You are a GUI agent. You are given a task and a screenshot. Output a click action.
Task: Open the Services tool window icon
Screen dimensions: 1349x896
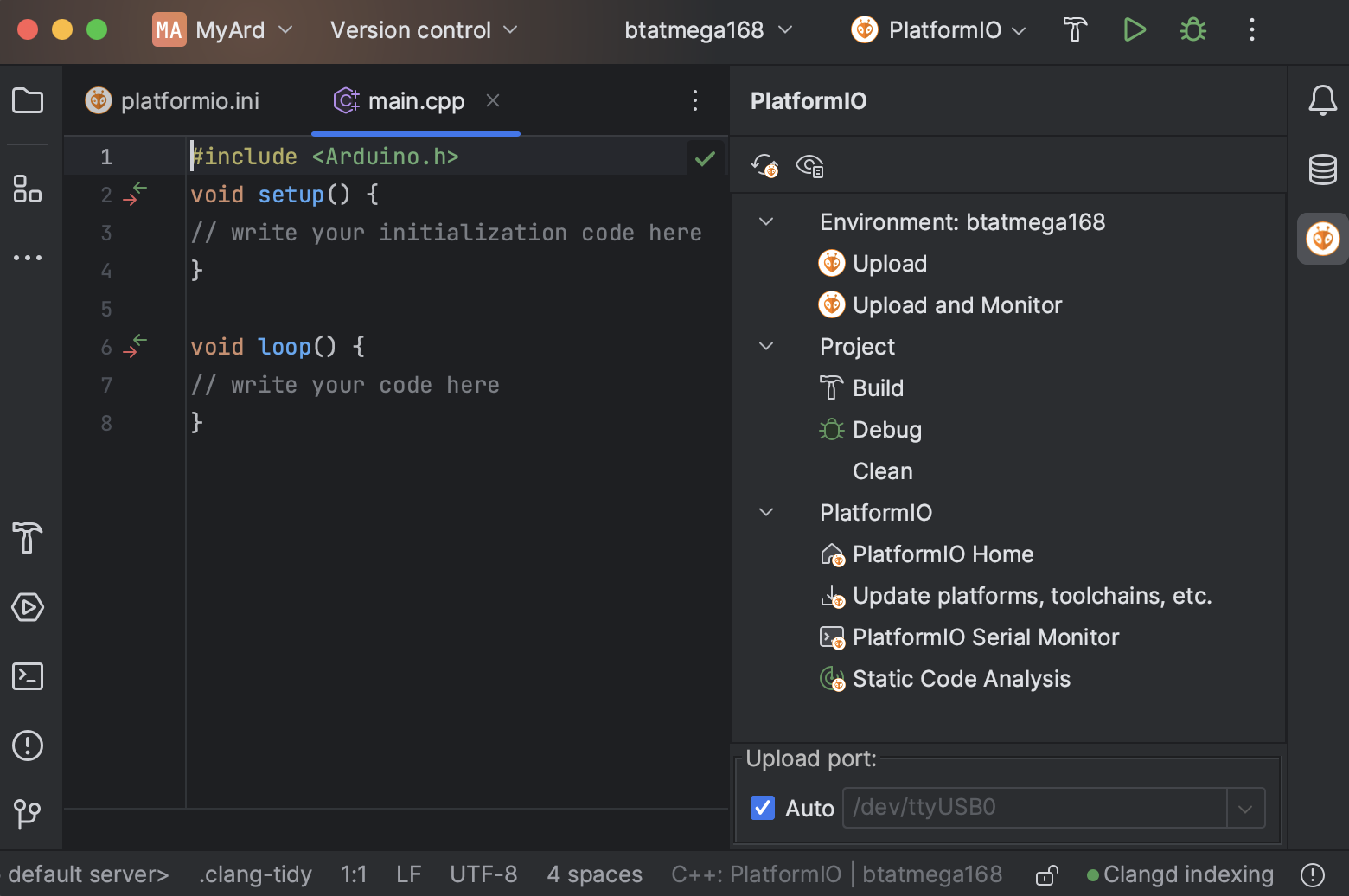tap(28, 607)
